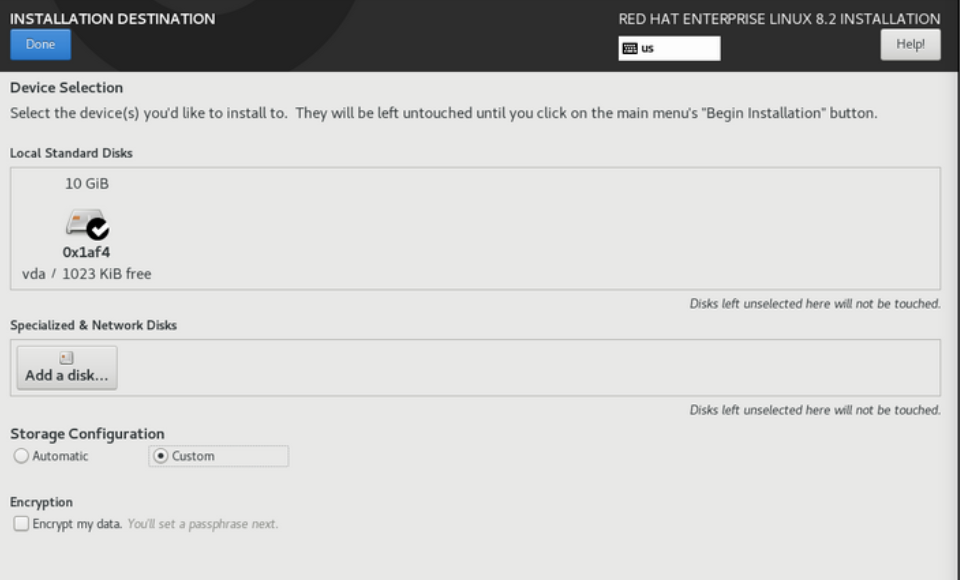The image size is (960, 580).
Task: Click the Encryption heading
Action: pyautogui.click(x=41, y=502)
